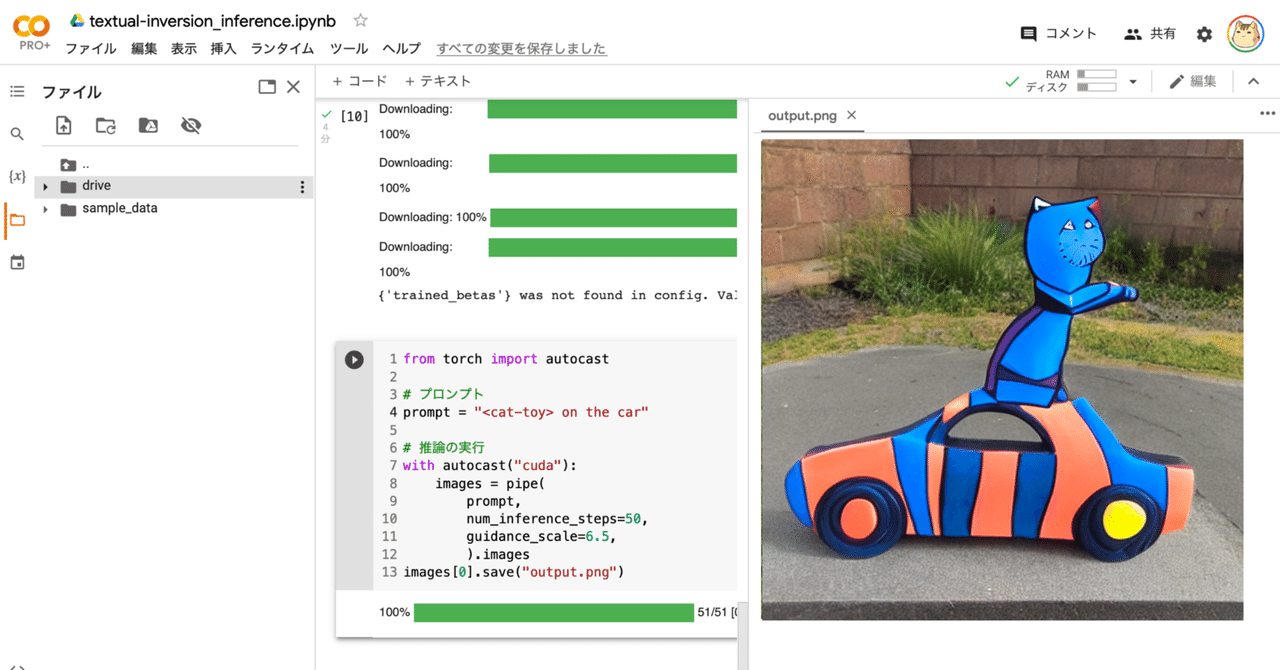Switch to the output.png tab
Viewport: 1280px width, 670px height.
tap(802, 115)
